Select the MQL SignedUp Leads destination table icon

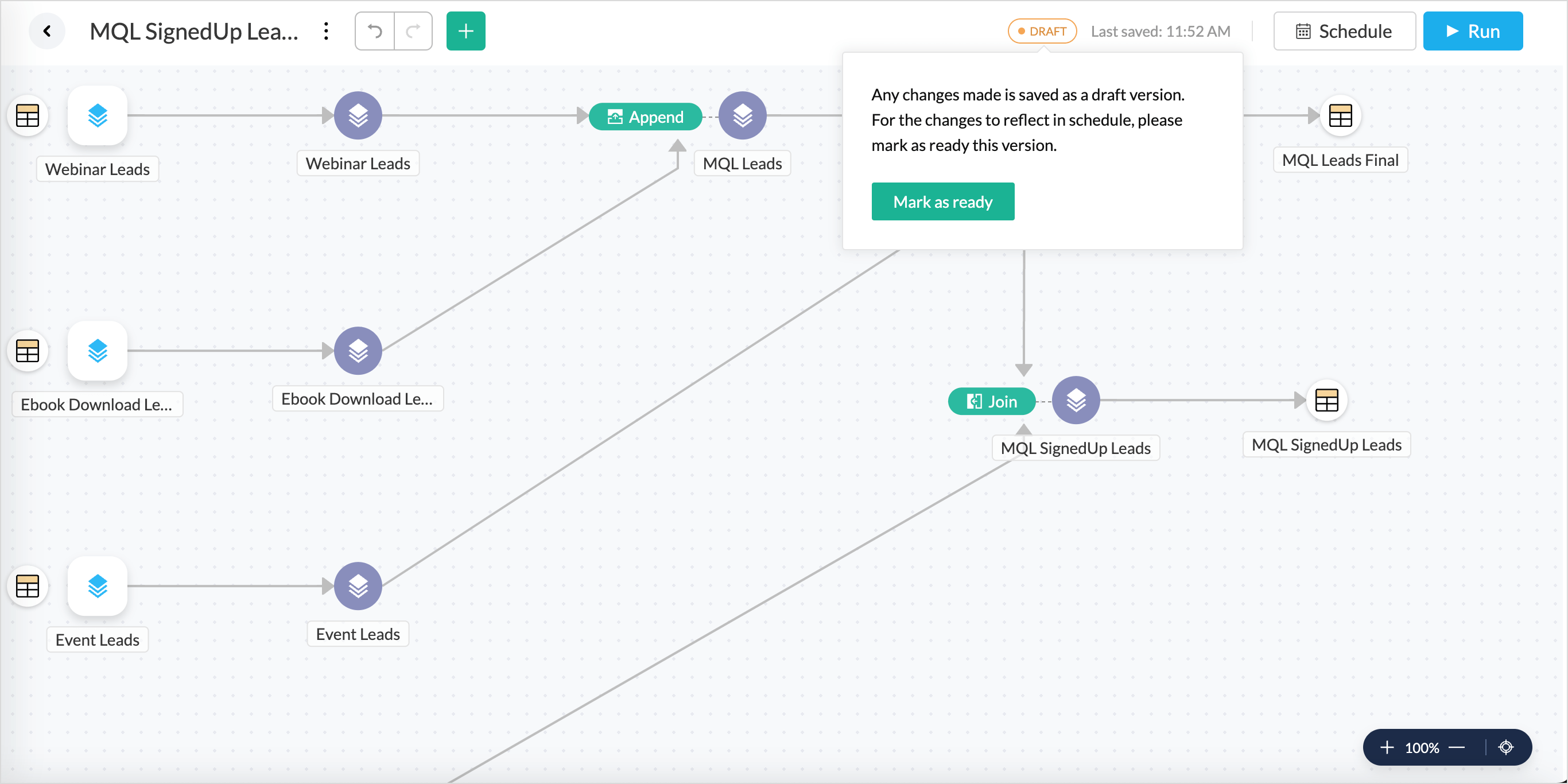coord(1326,400)
